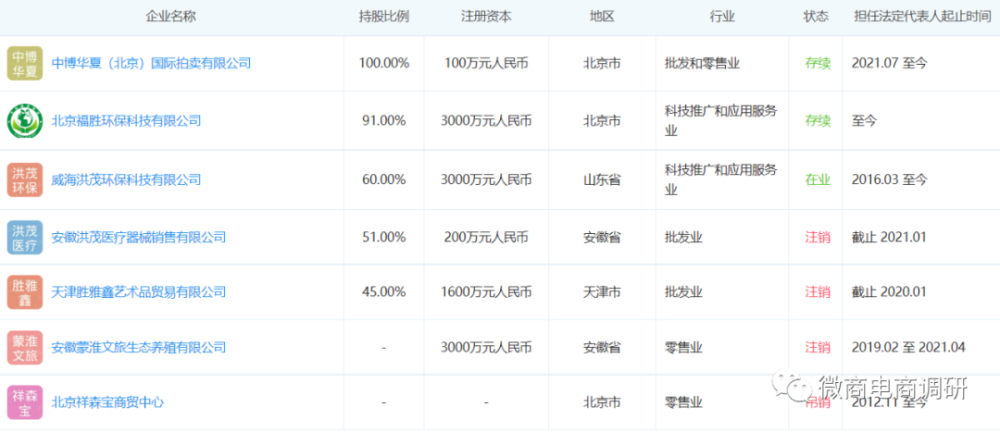Image resolution: width=1000 pixels, height=432 pixels.
Task: Select the 100.00% shareholding cell
Action: click(383, 63)
